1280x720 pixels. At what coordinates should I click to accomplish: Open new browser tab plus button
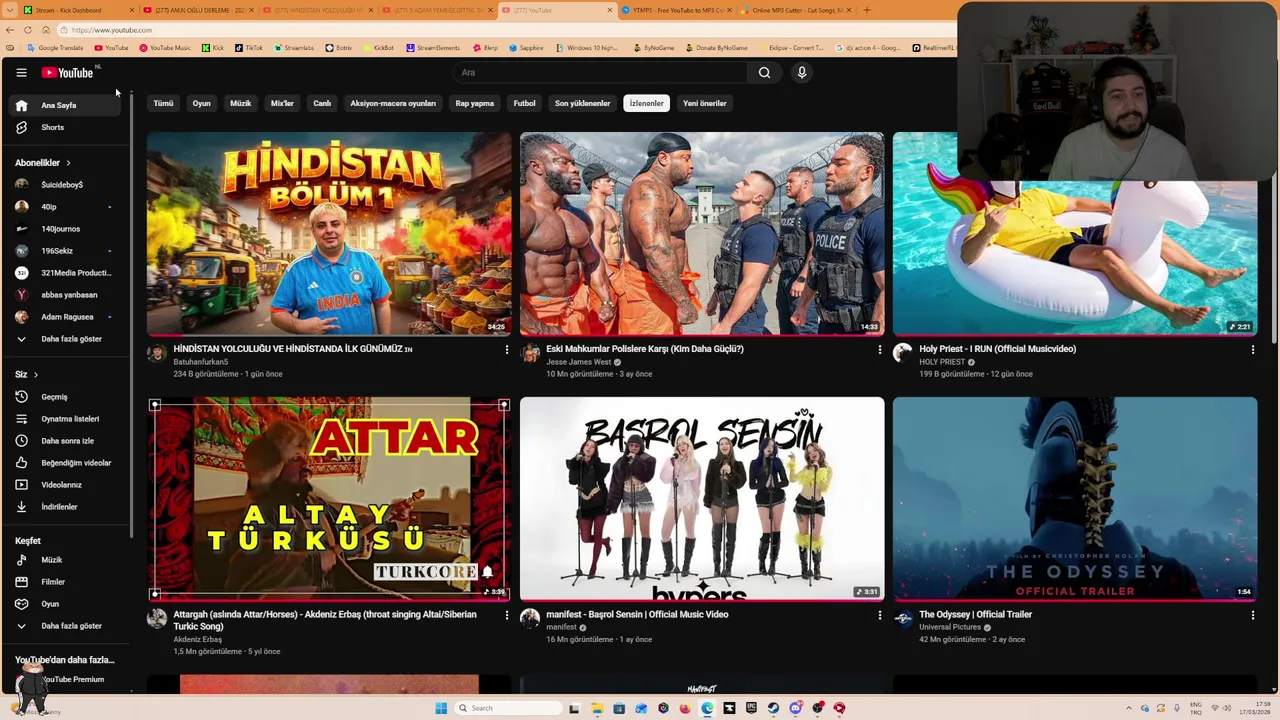866,10
